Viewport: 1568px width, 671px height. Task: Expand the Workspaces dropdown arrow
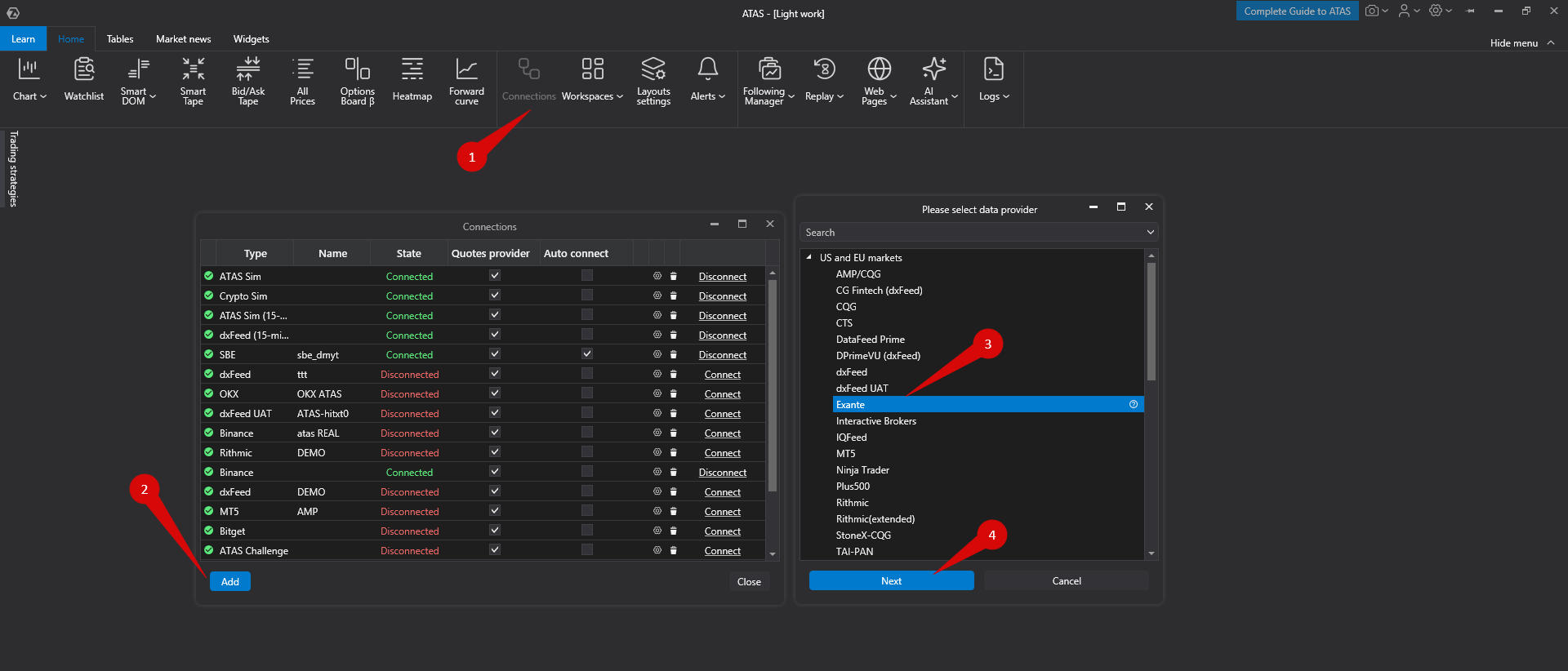pos(620,96)
